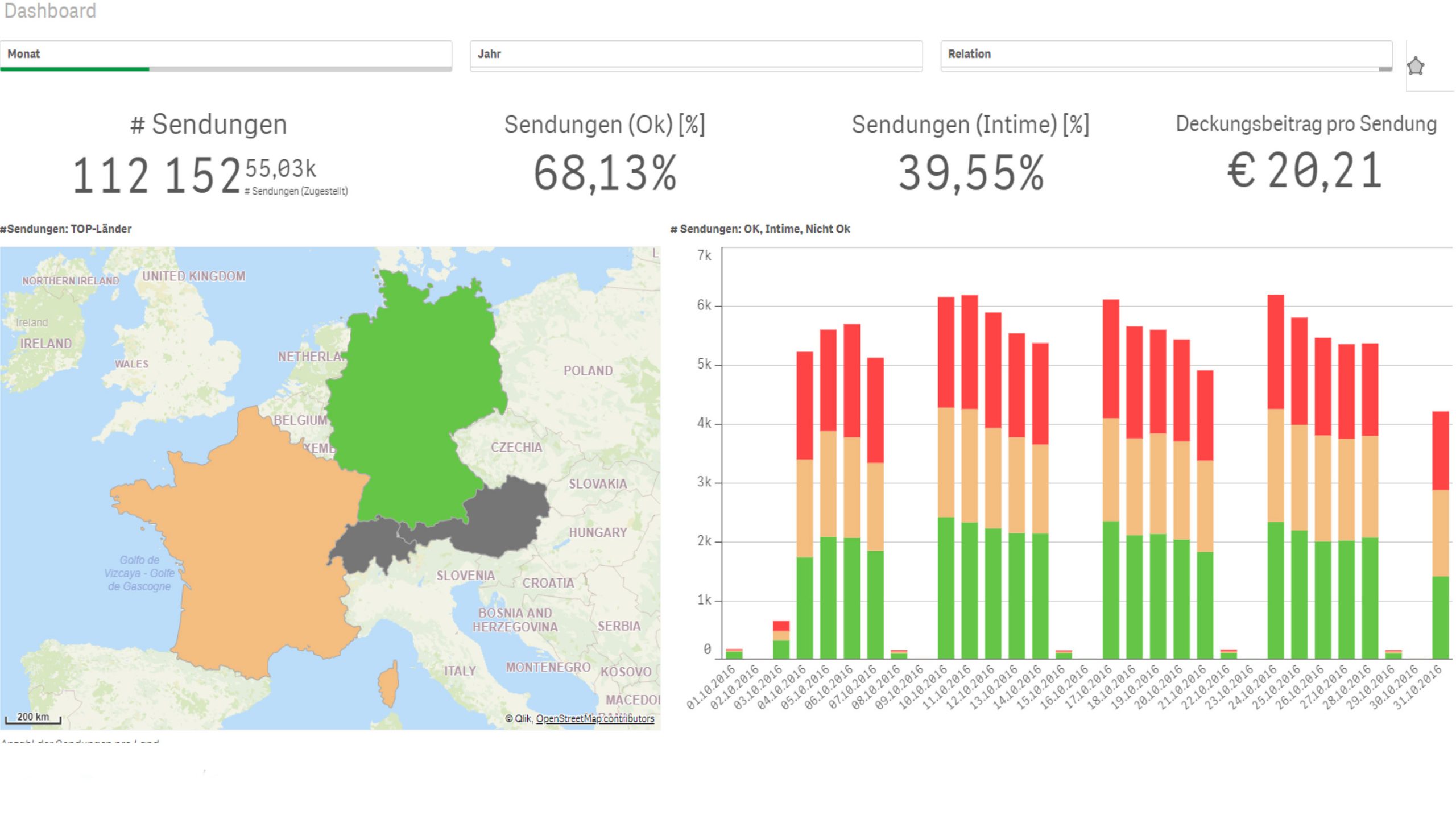Viewport: 1456px width, 819px height.
Task: Click the Sendungen (Intime) 39,55% KPI
Action: [x=970, y=172]
